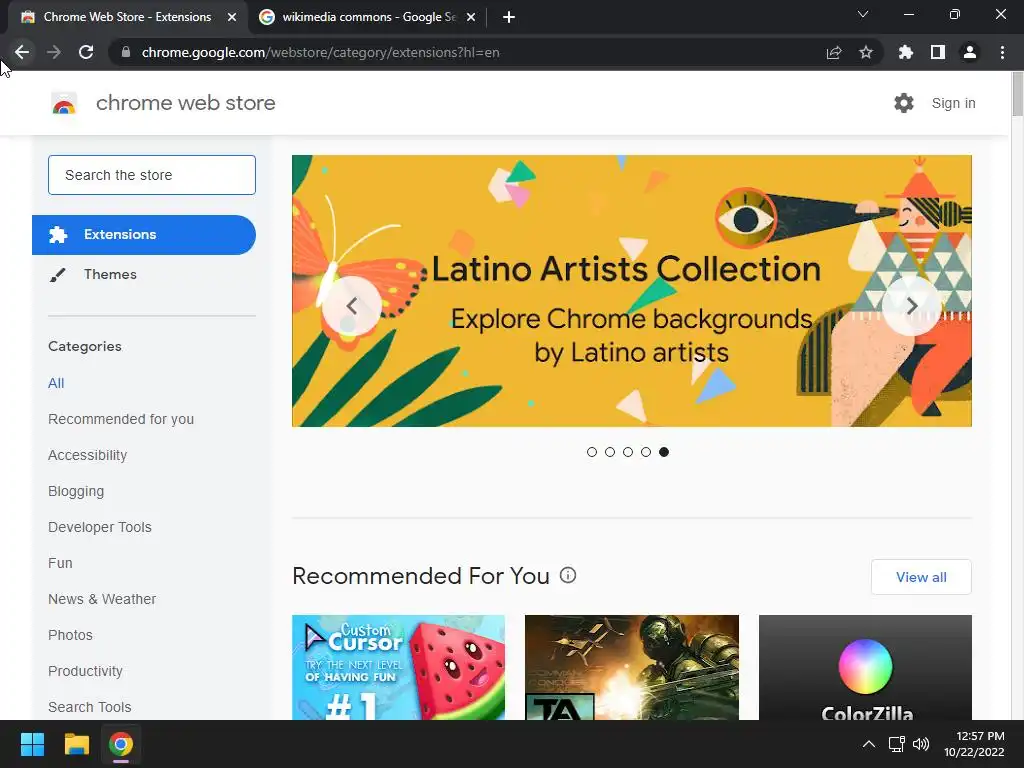Click the browser forward arrow
Image resolution: width=1024 pixels, height=768 pixels.
pos(54,52)
